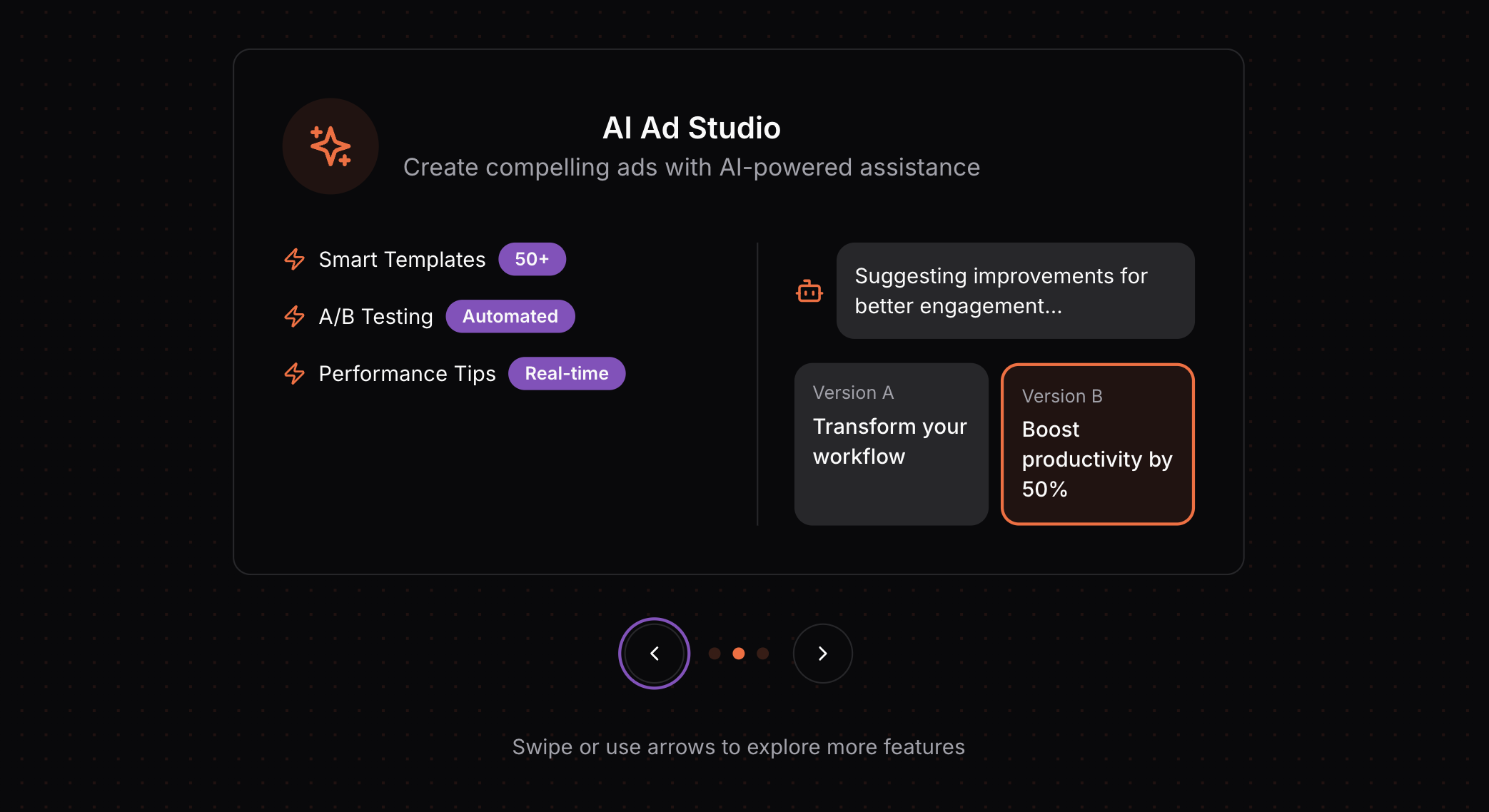Click the A/B Testing feature label
The width and height of the screenshot is (1489, 812).
375,316
